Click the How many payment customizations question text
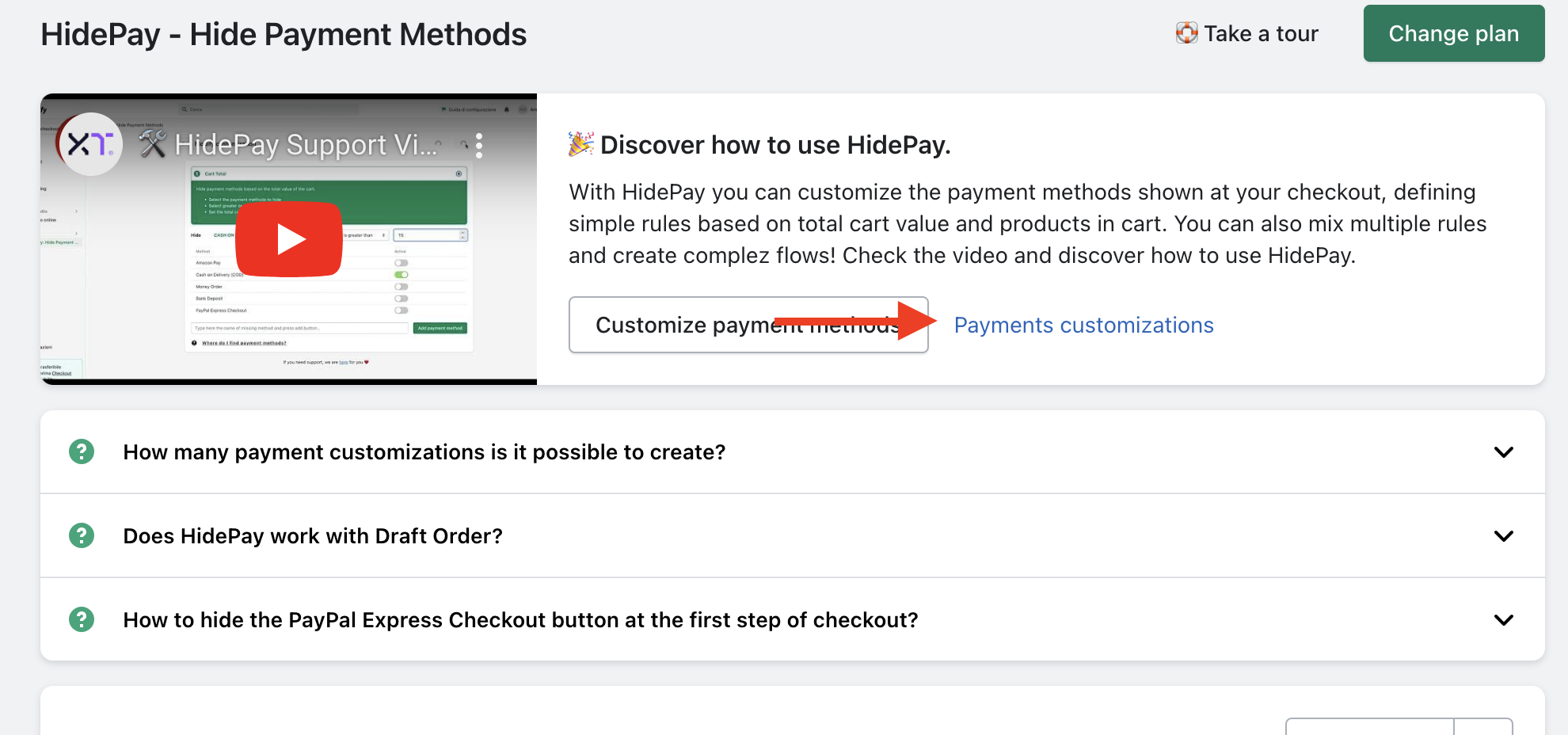Image resolution: width=1568 pixels, height=735 pixels. point(424,452)
